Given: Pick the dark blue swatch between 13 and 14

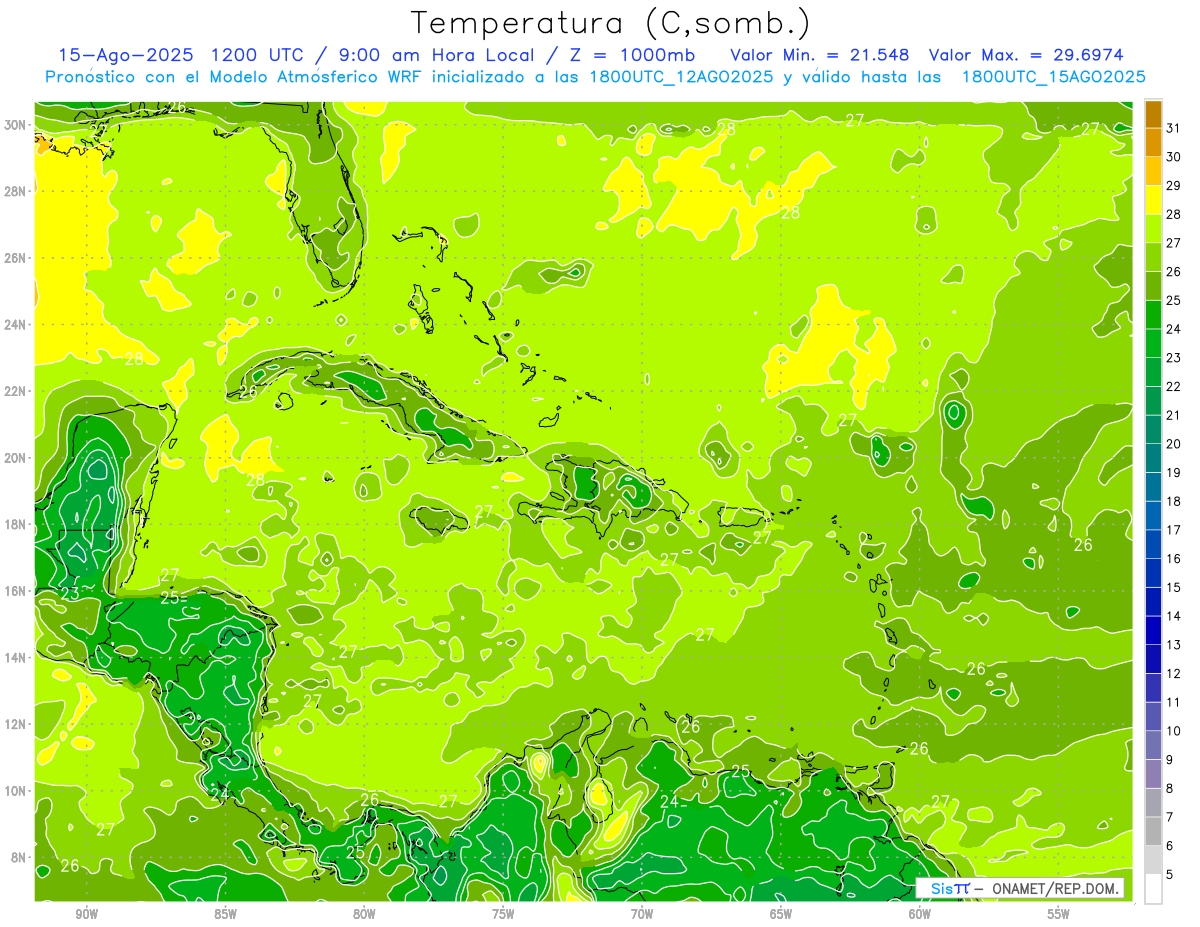Looking at the screenshot, I should pos(1154,631).
